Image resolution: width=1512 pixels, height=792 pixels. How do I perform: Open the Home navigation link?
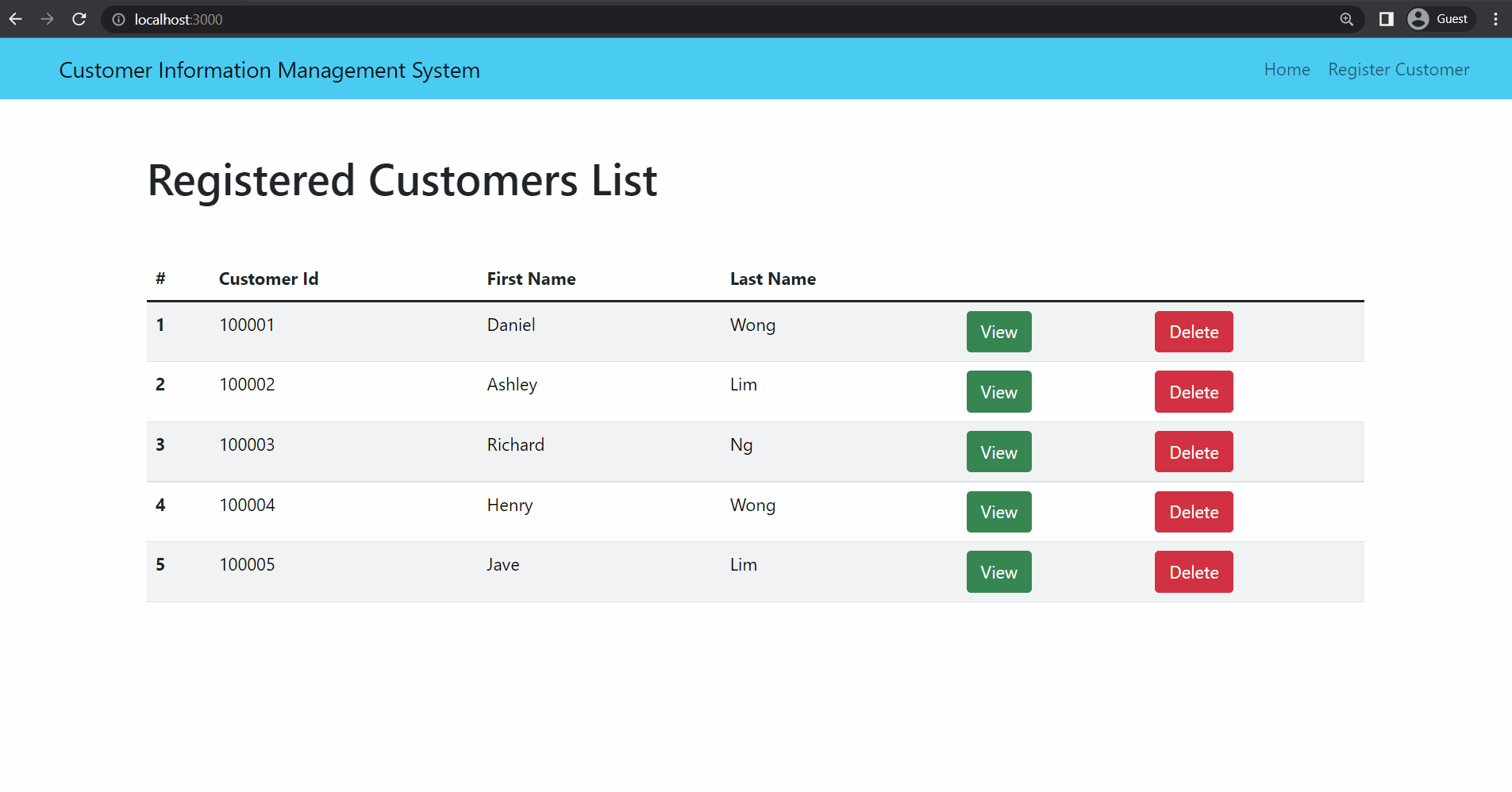1286,69
